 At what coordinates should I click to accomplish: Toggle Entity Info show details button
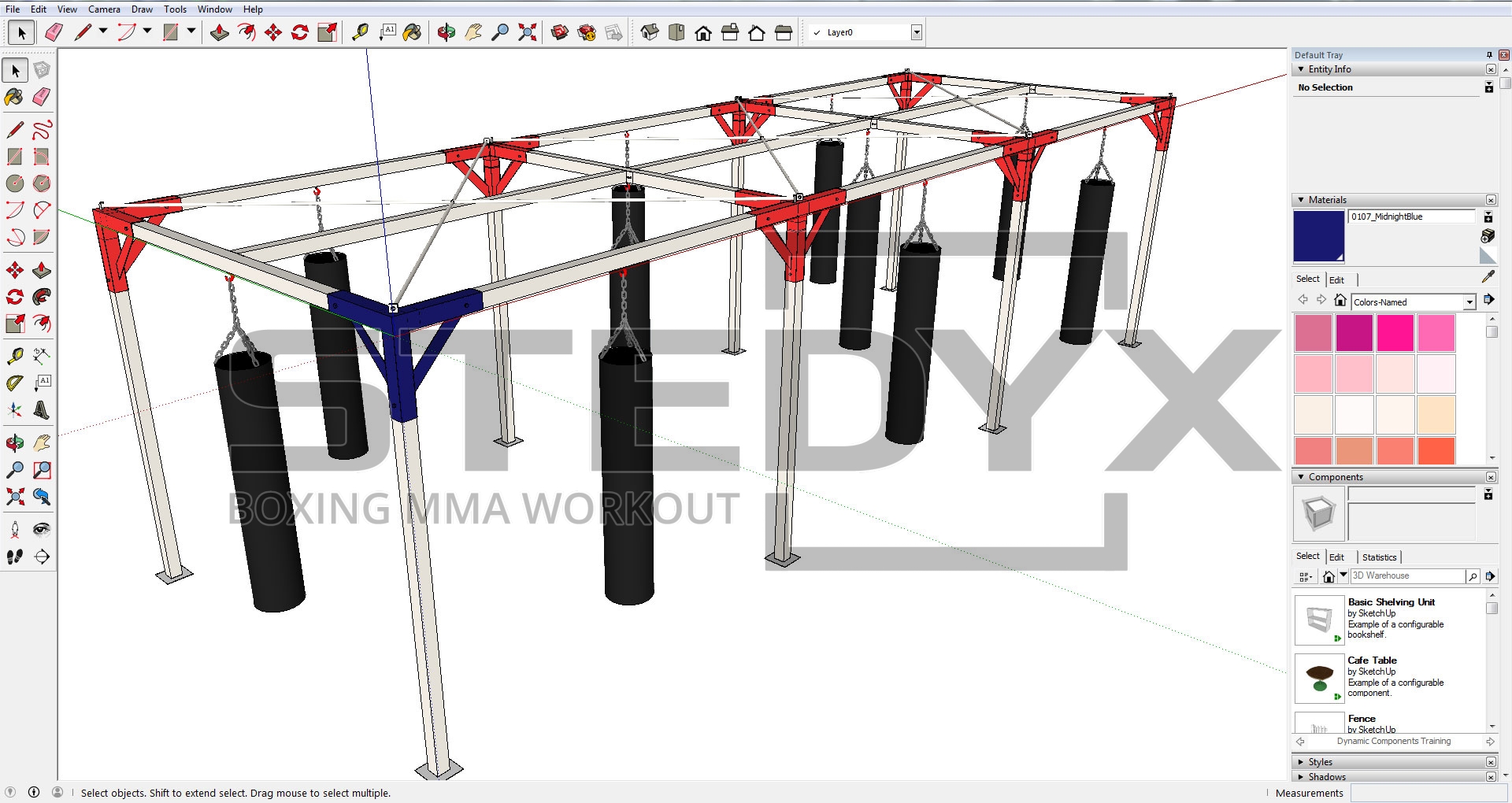point(1488,87)
